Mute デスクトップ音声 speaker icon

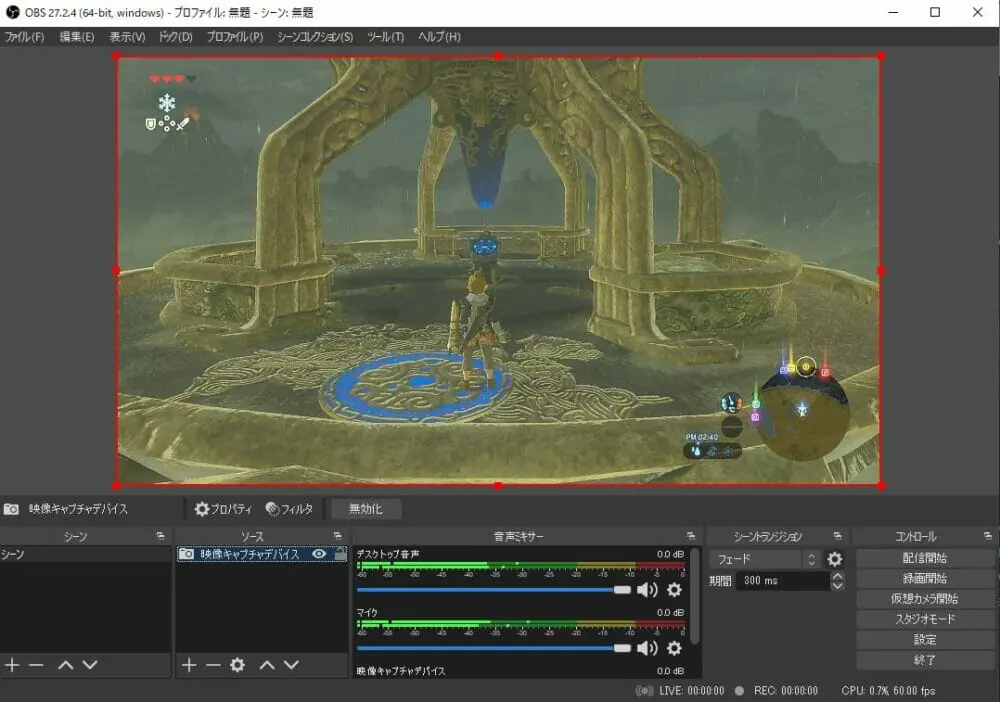click(x=647, y=590)
